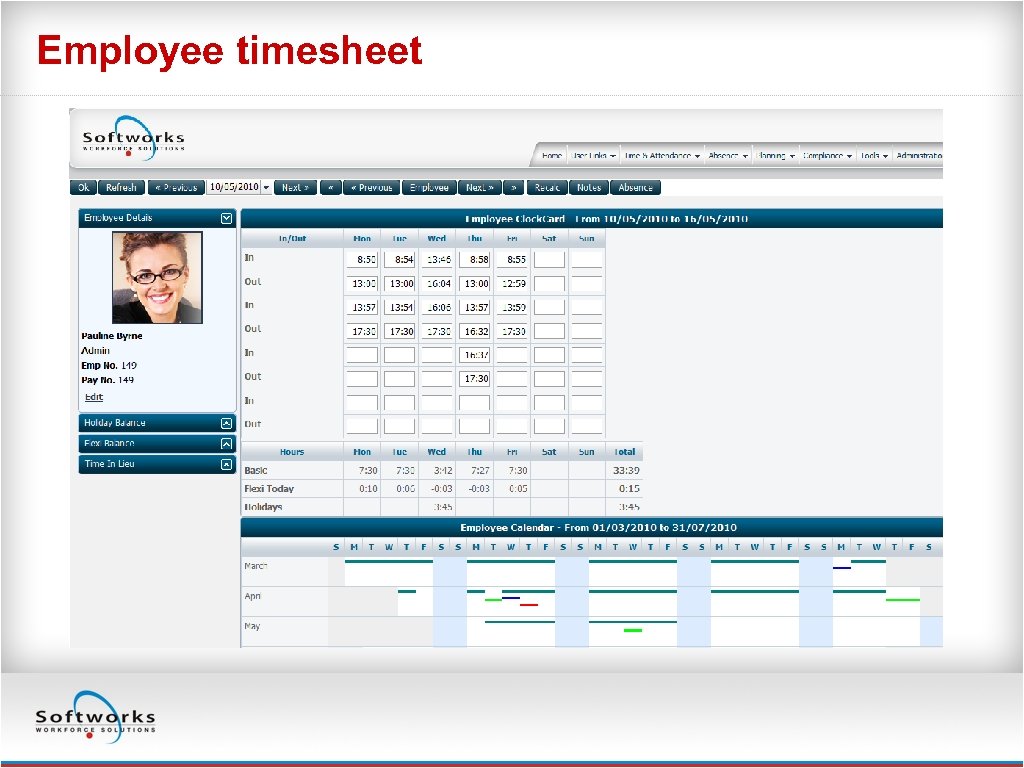Click the Ok button
This screenshot has width=1024, height=768.
click(x=83, y=187)
